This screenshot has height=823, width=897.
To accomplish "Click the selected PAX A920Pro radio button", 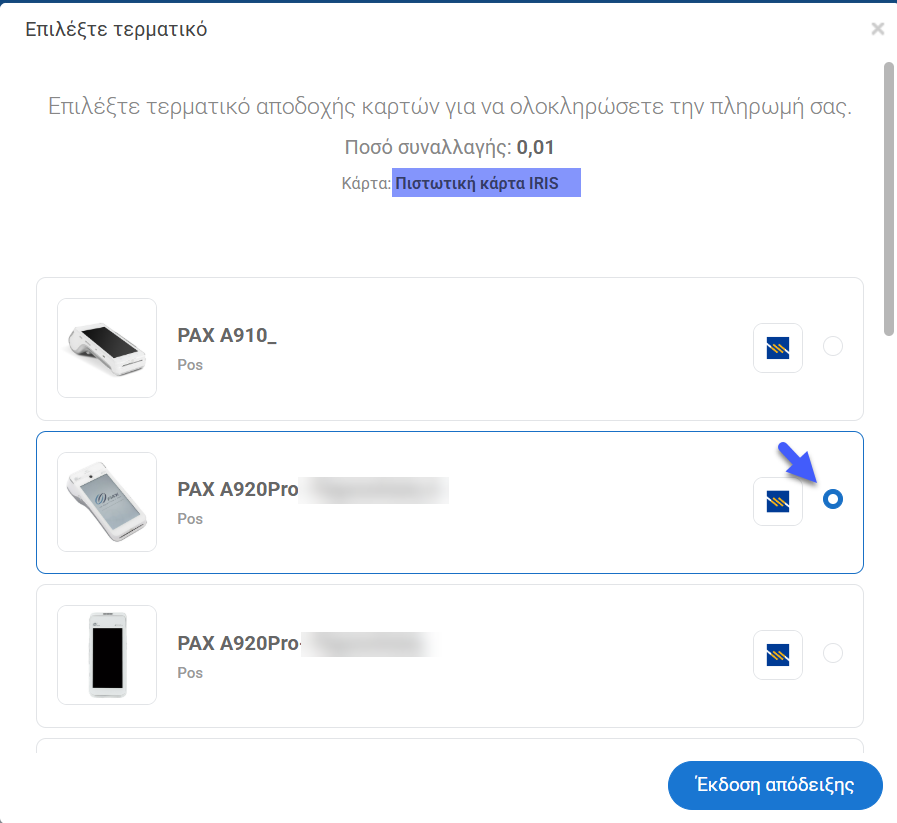I will pyautogui.click(x=832, y=499).
